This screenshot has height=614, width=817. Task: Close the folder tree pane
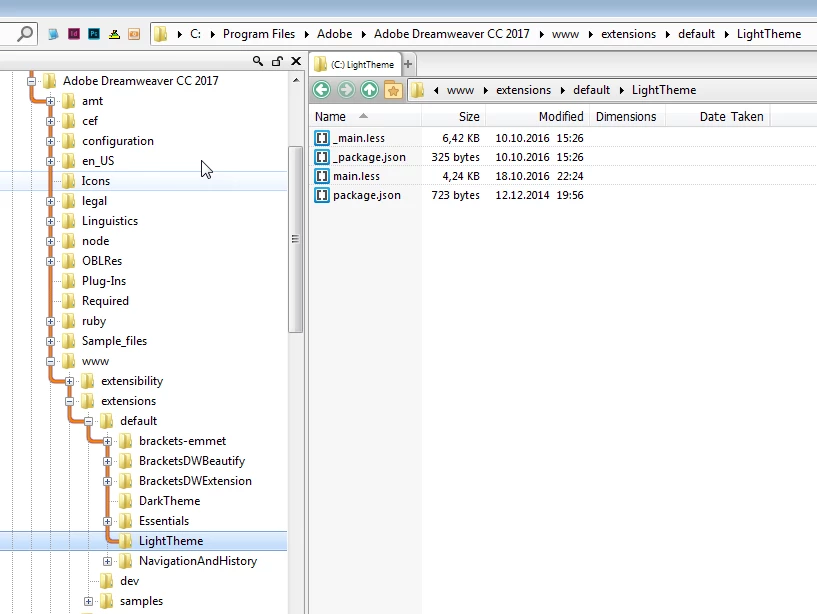(x=296, y=61)
